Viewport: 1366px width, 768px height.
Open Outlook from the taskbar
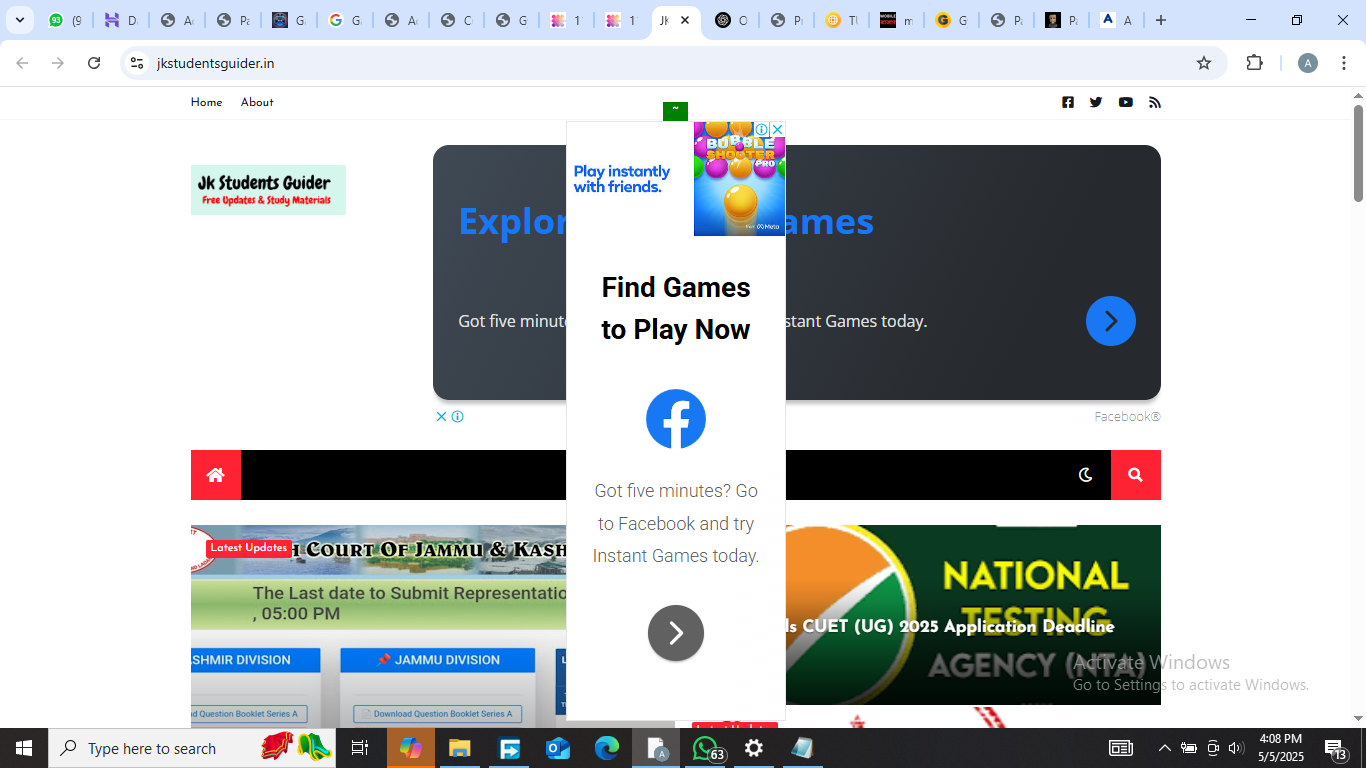coord(558,748)
